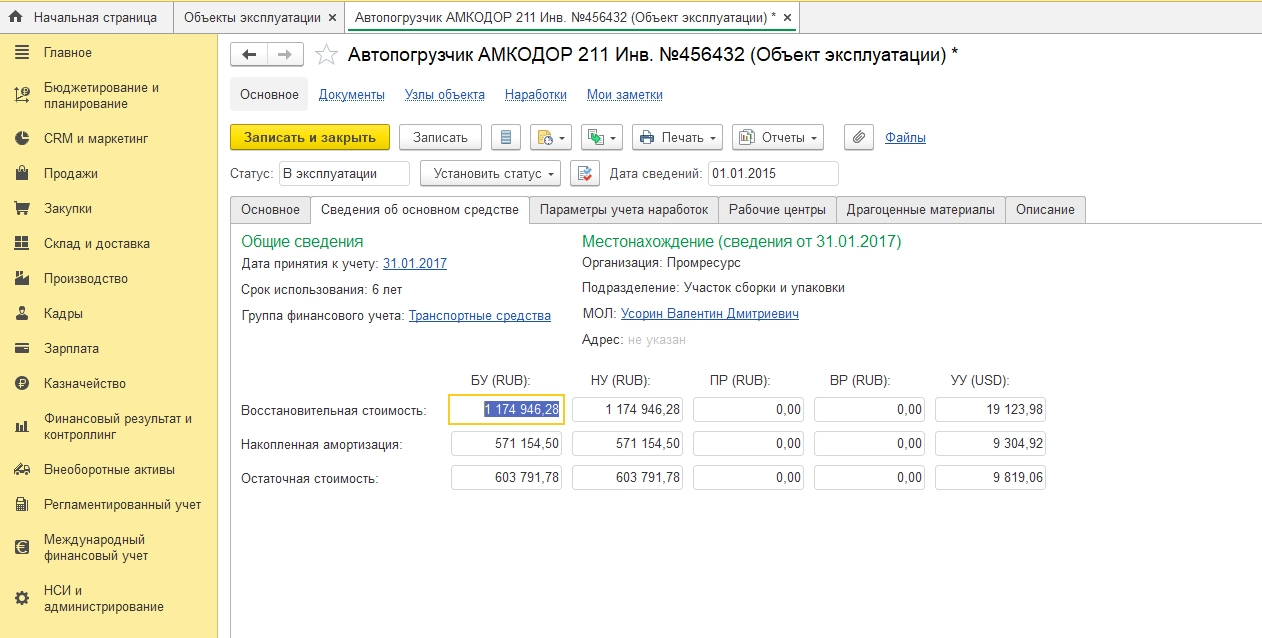Switch to the Рабочие центры tab

point(777,209)
